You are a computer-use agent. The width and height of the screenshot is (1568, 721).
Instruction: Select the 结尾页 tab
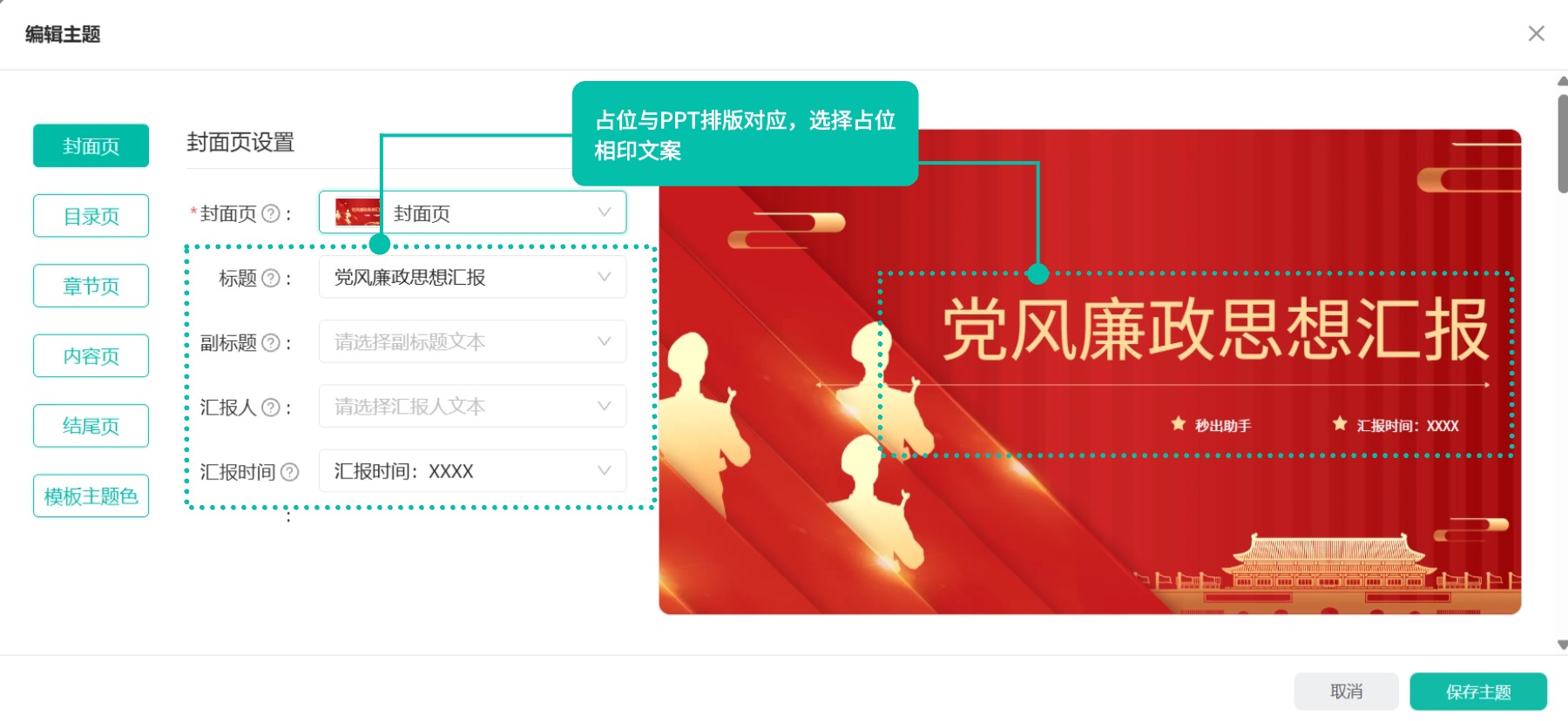pyautogui.click(x=91, y=426)
